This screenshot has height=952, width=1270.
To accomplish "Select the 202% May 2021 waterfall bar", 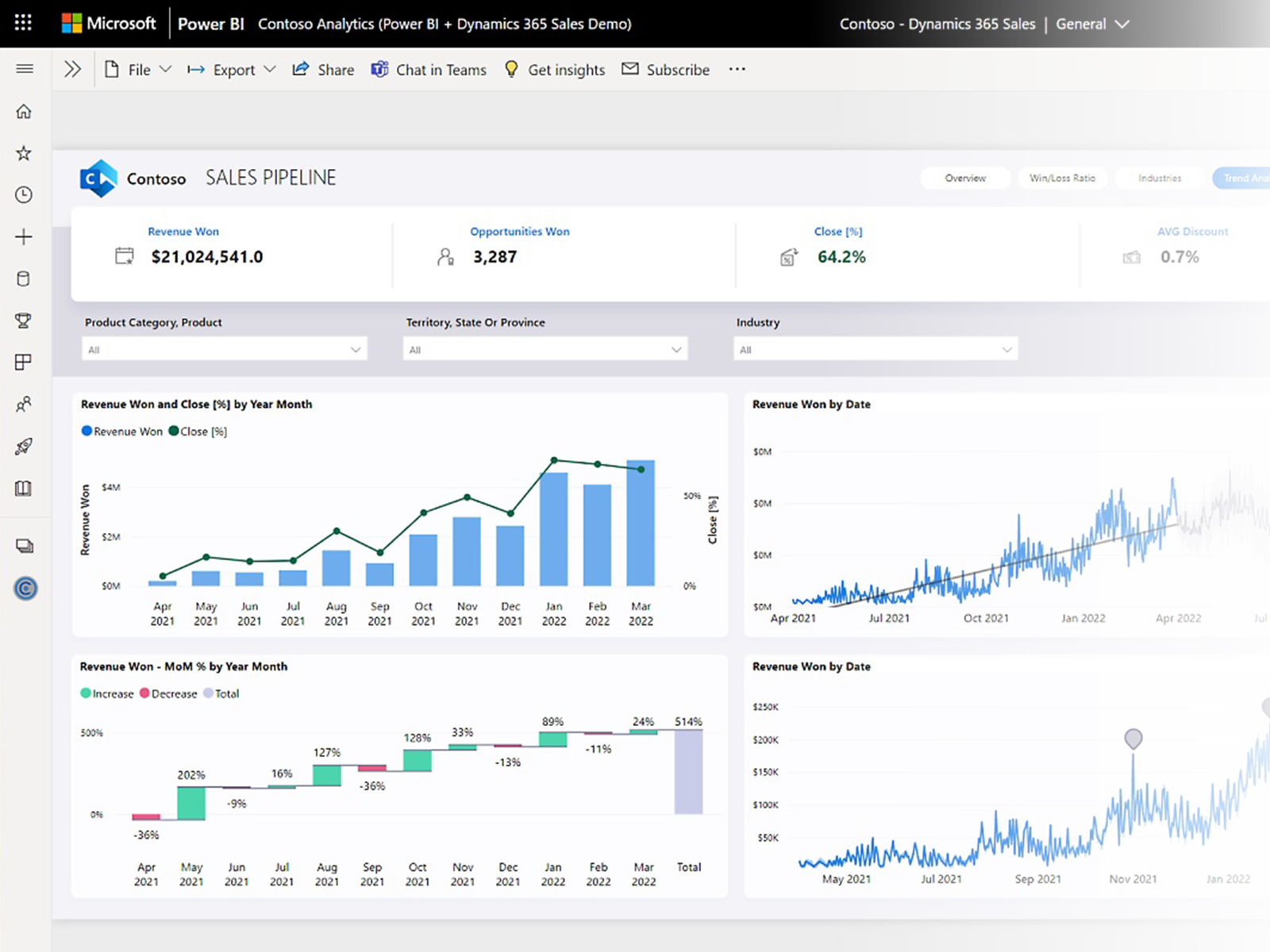I will click(191, 803).
